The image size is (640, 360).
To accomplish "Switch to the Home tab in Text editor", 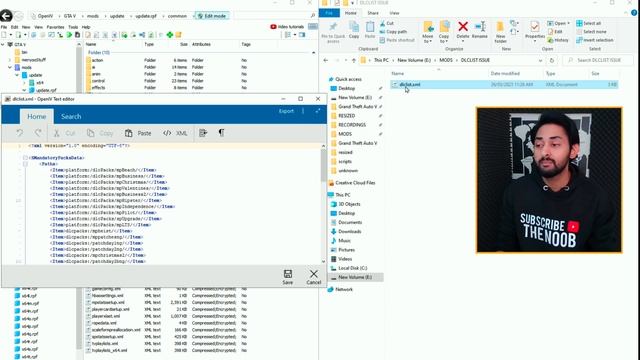I will (37, 116).
